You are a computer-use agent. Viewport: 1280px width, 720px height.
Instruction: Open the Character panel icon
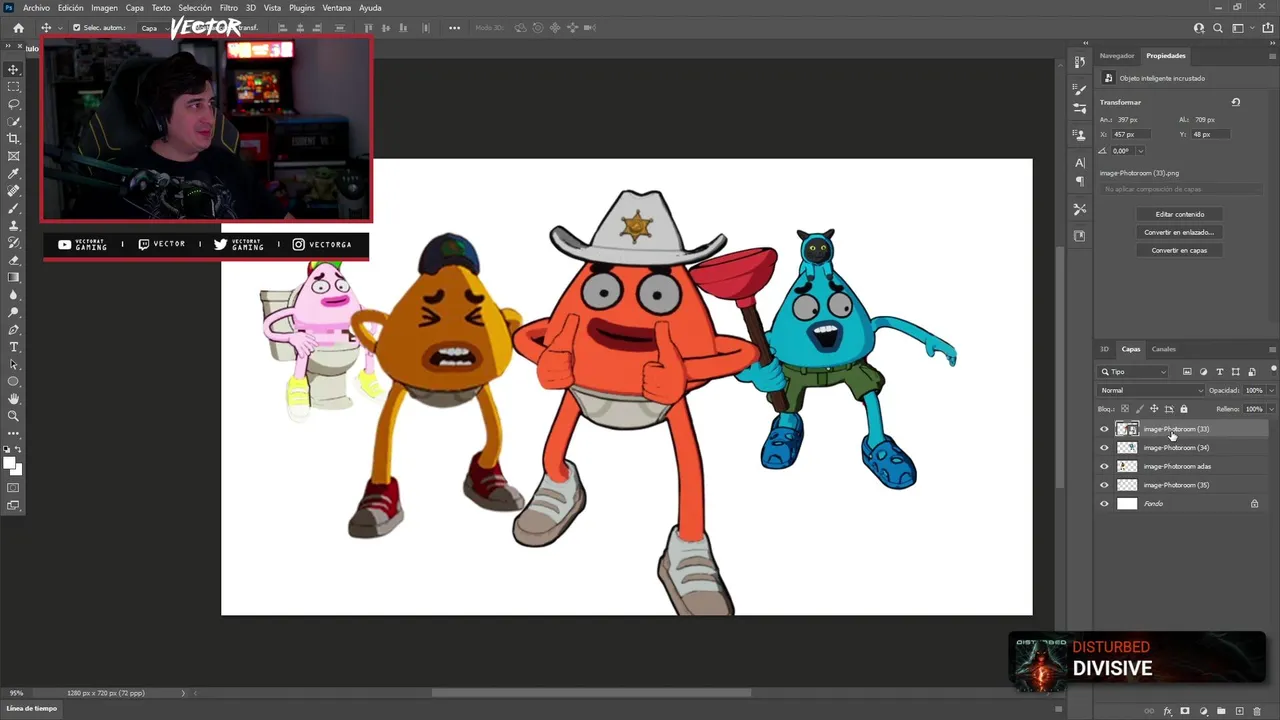point(1080,162)
